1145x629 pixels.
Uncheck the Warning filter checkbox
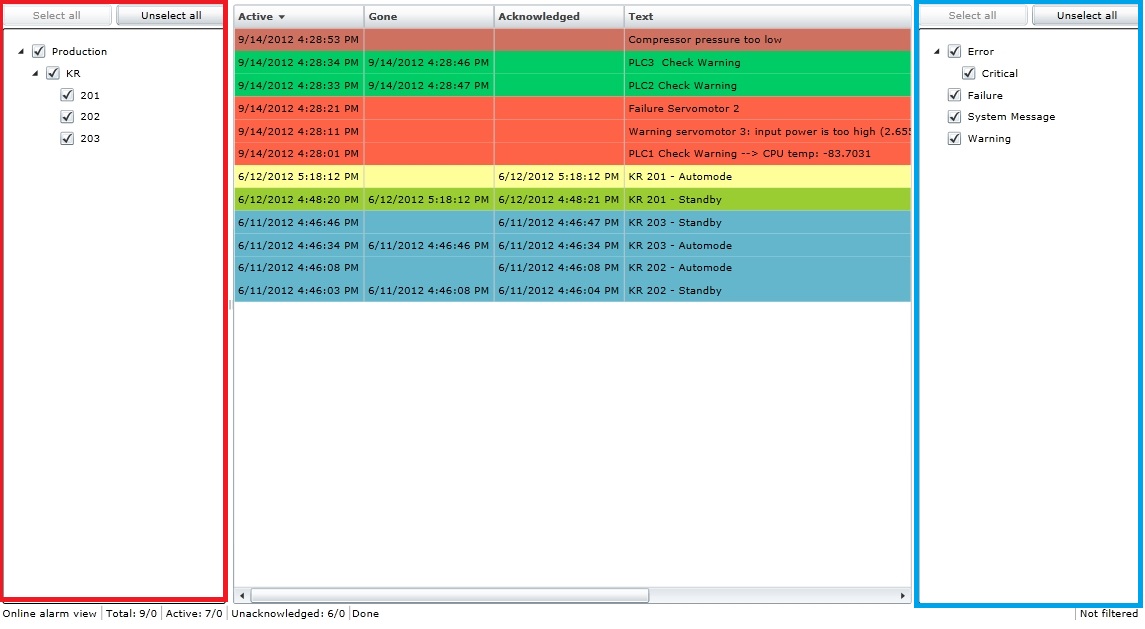point(954,139)
